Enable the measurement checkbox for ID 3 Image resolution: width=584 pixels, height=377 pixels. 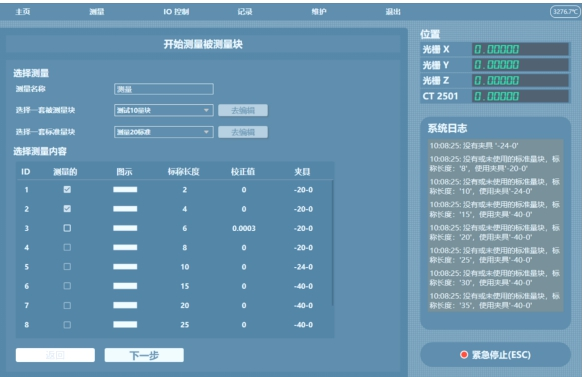click(67, 228)
